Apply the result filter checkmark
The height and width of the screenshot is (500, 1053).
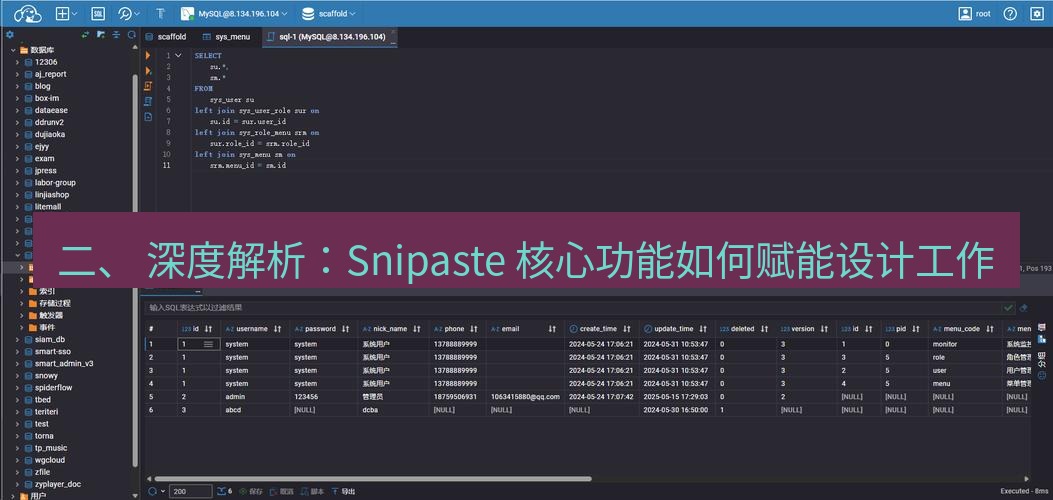(x=1008, y=307)
